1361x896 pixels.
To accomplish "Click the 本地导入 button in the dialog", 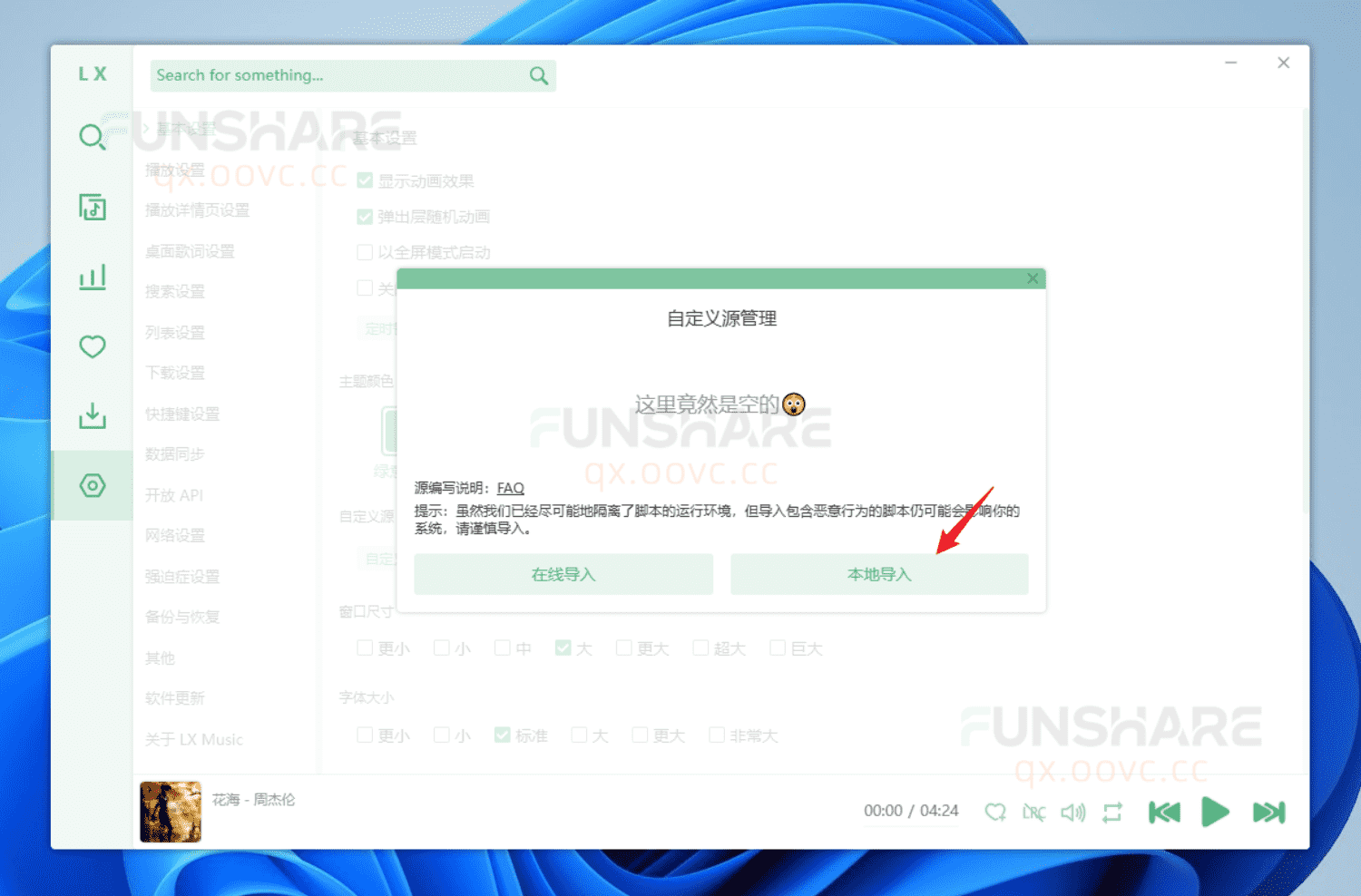I will pyautogui.click(x=879, y=573).
